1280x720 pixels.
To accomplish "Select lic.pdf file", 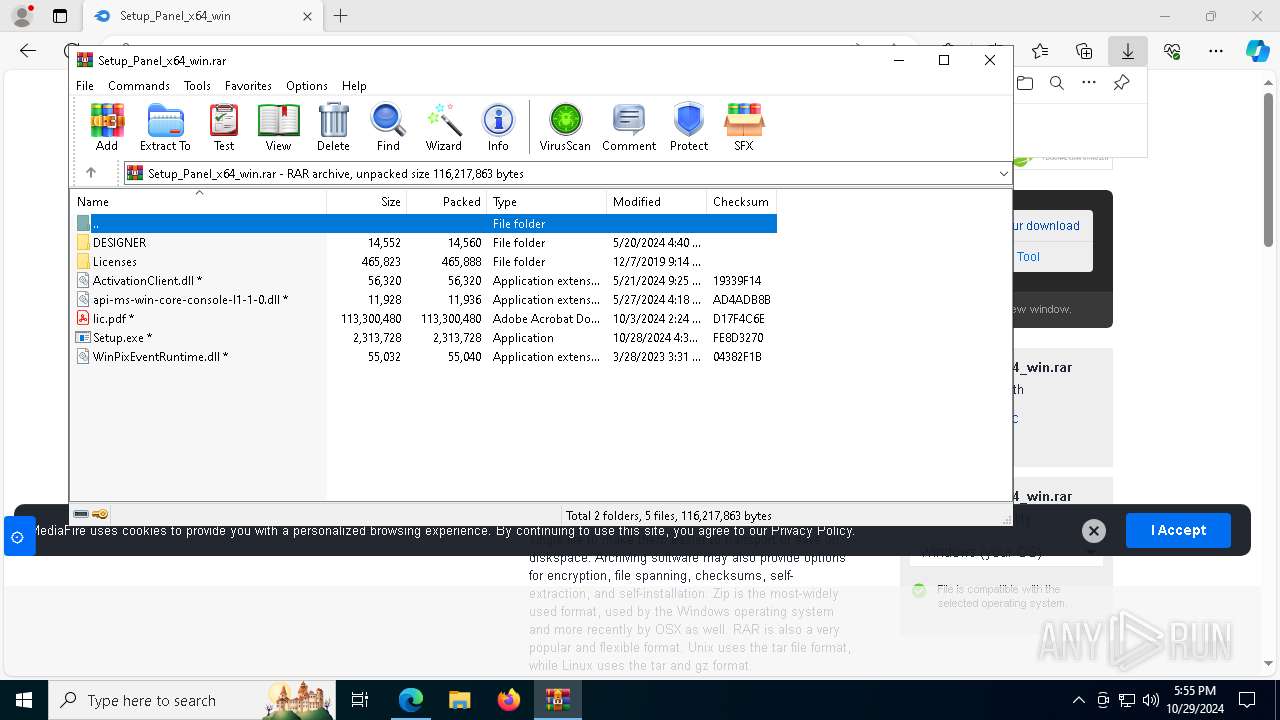I will coord(424,319).
